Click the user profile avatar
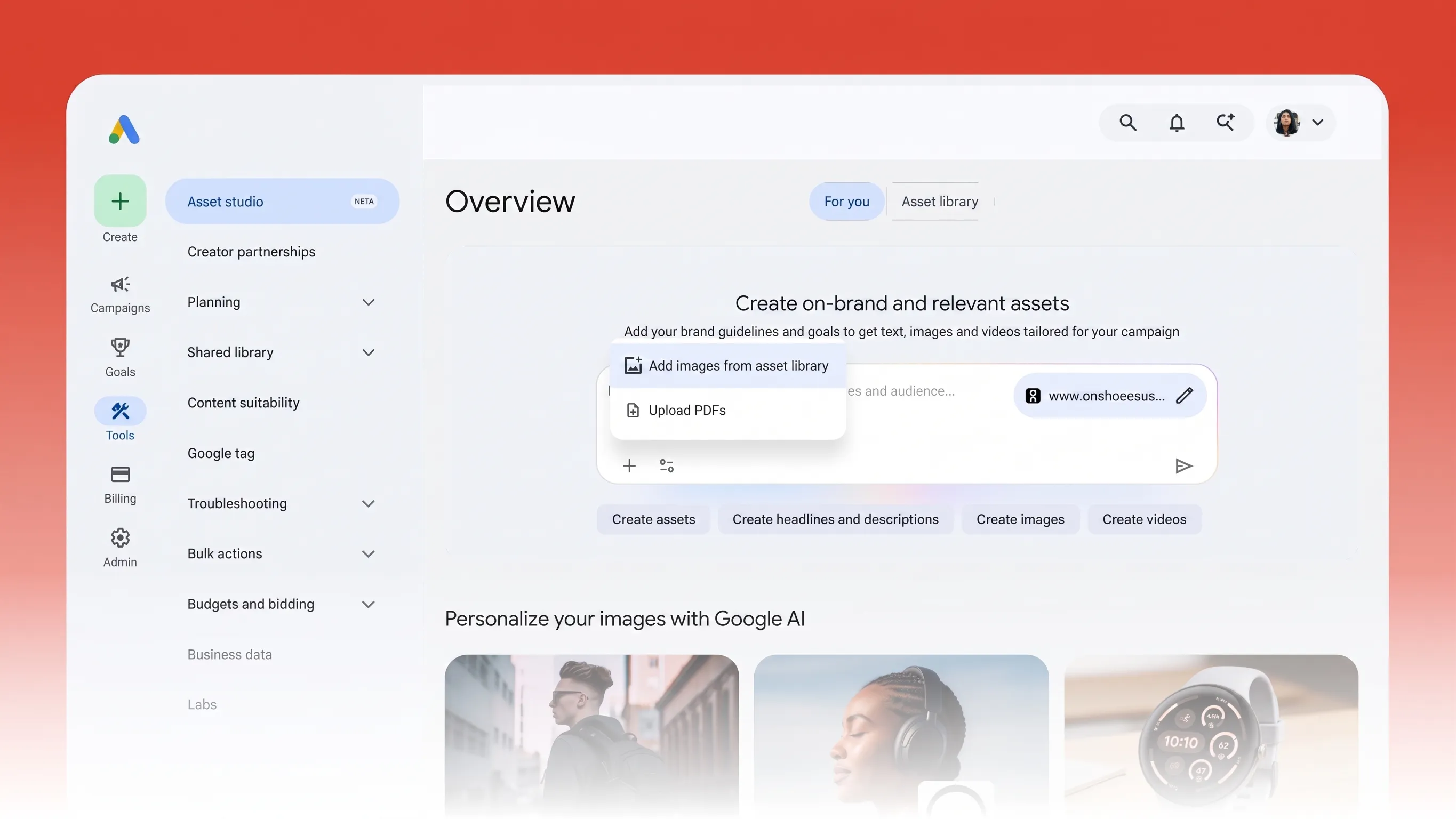The width and height of the screenshot is (1456, 819). [x=1287, y=122]
